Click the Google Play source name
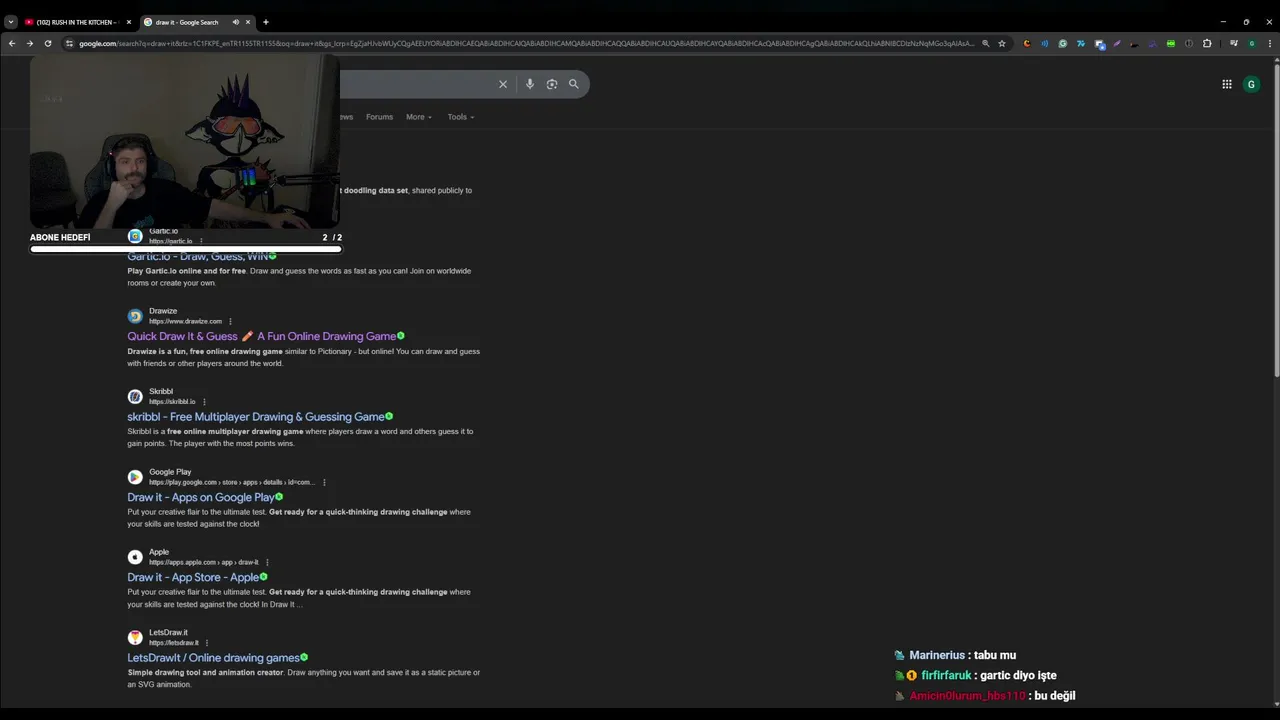 (x=170, y=472)
